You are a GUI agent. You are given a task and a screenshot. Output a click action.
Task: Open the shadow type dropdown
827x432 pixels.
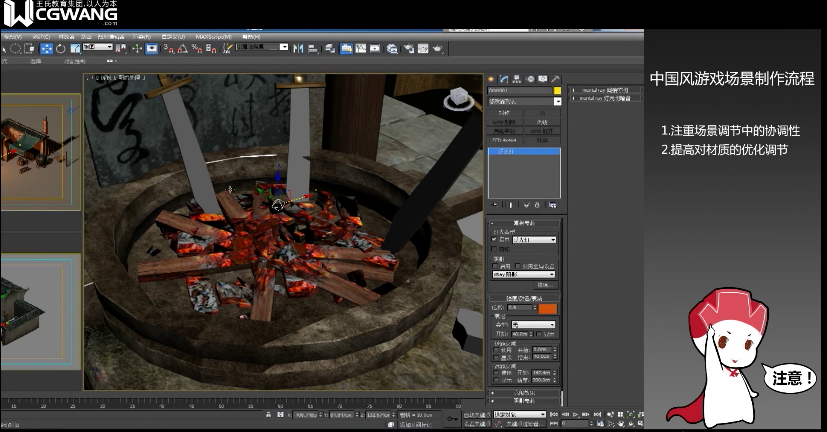pyautogui.click(x=524, y=274)
